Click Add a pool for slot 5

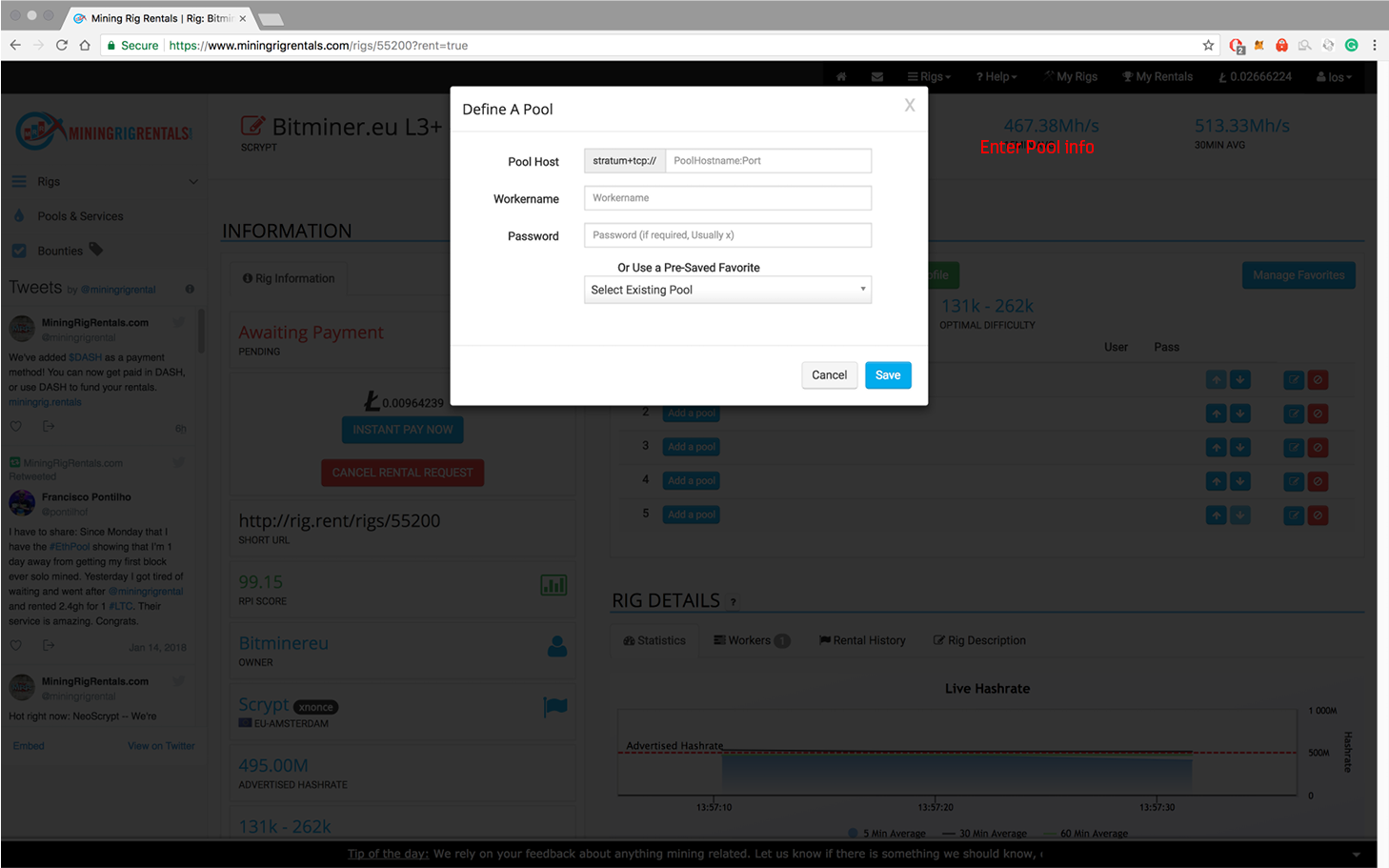click(x=692, y=515)
